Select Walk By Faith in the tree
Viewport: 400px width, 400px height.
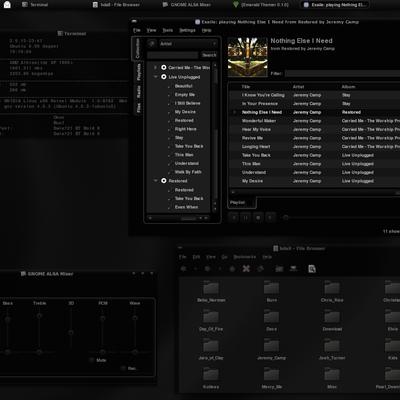click(188, 172)
